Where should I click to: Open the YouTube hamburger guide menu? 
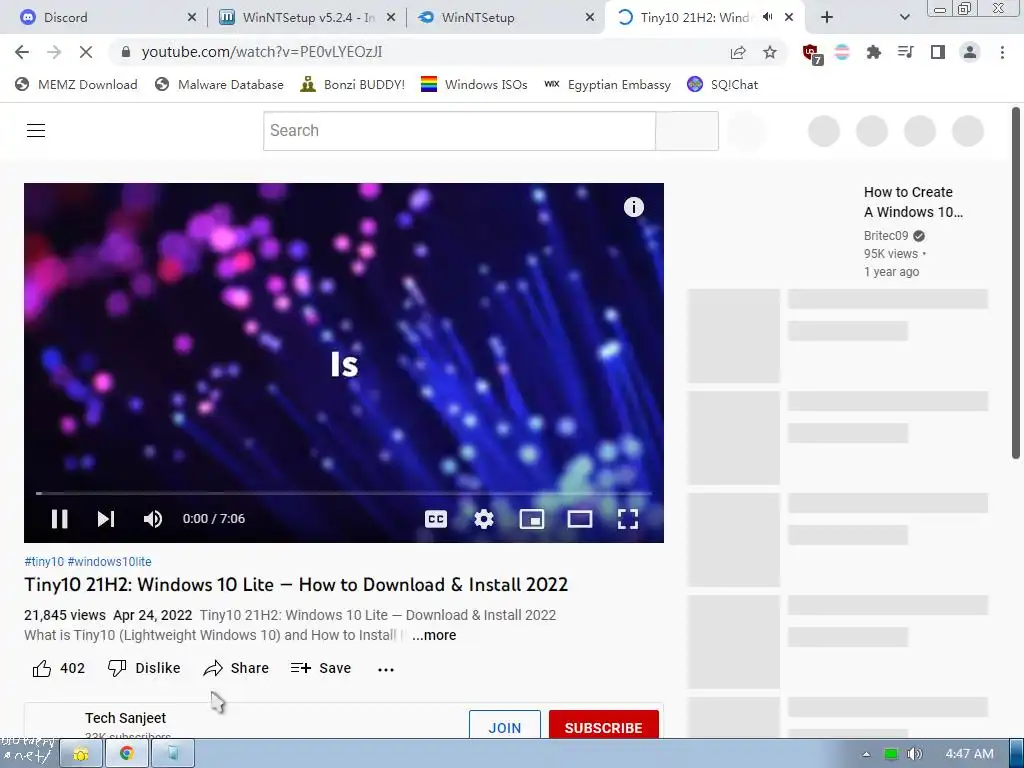point(36,131)
